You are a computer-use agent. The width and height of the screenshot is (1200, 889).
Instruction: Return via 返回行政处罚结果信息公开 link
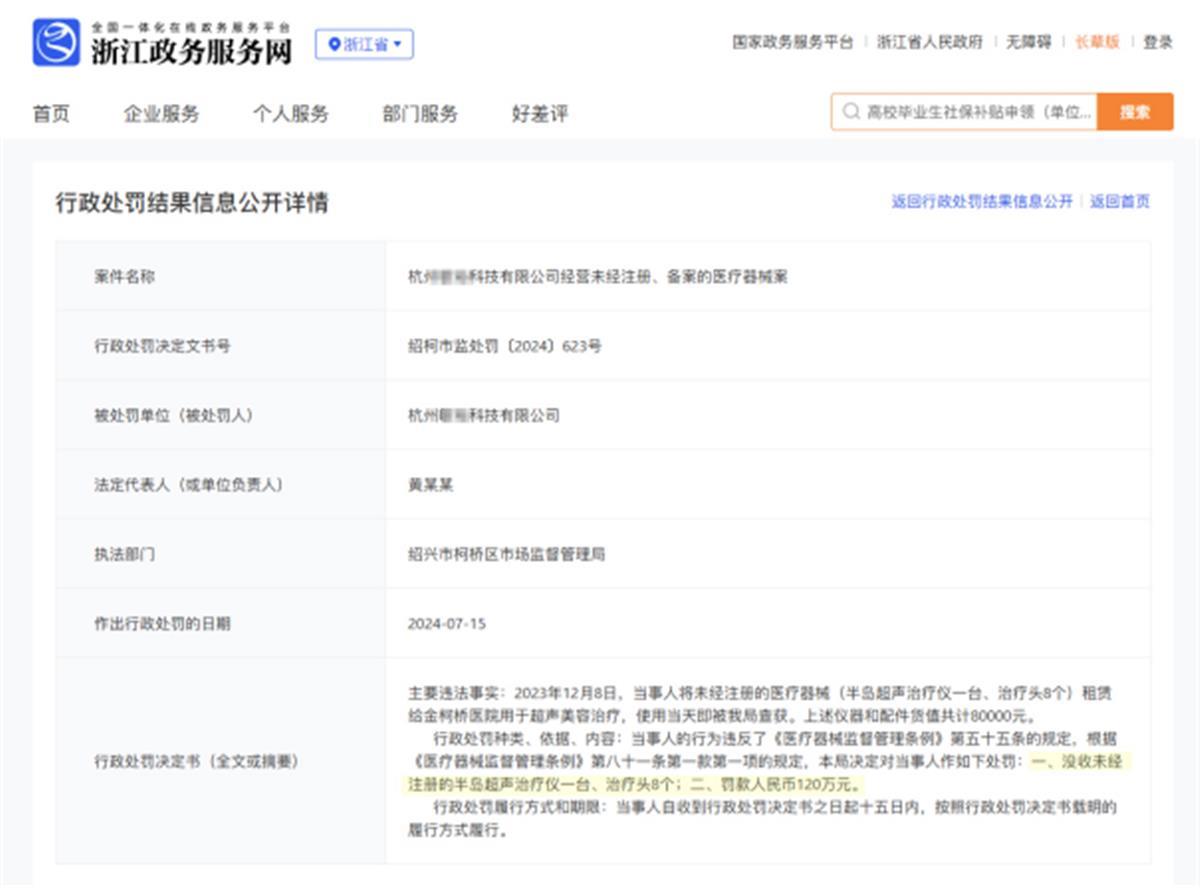[982, 202]
